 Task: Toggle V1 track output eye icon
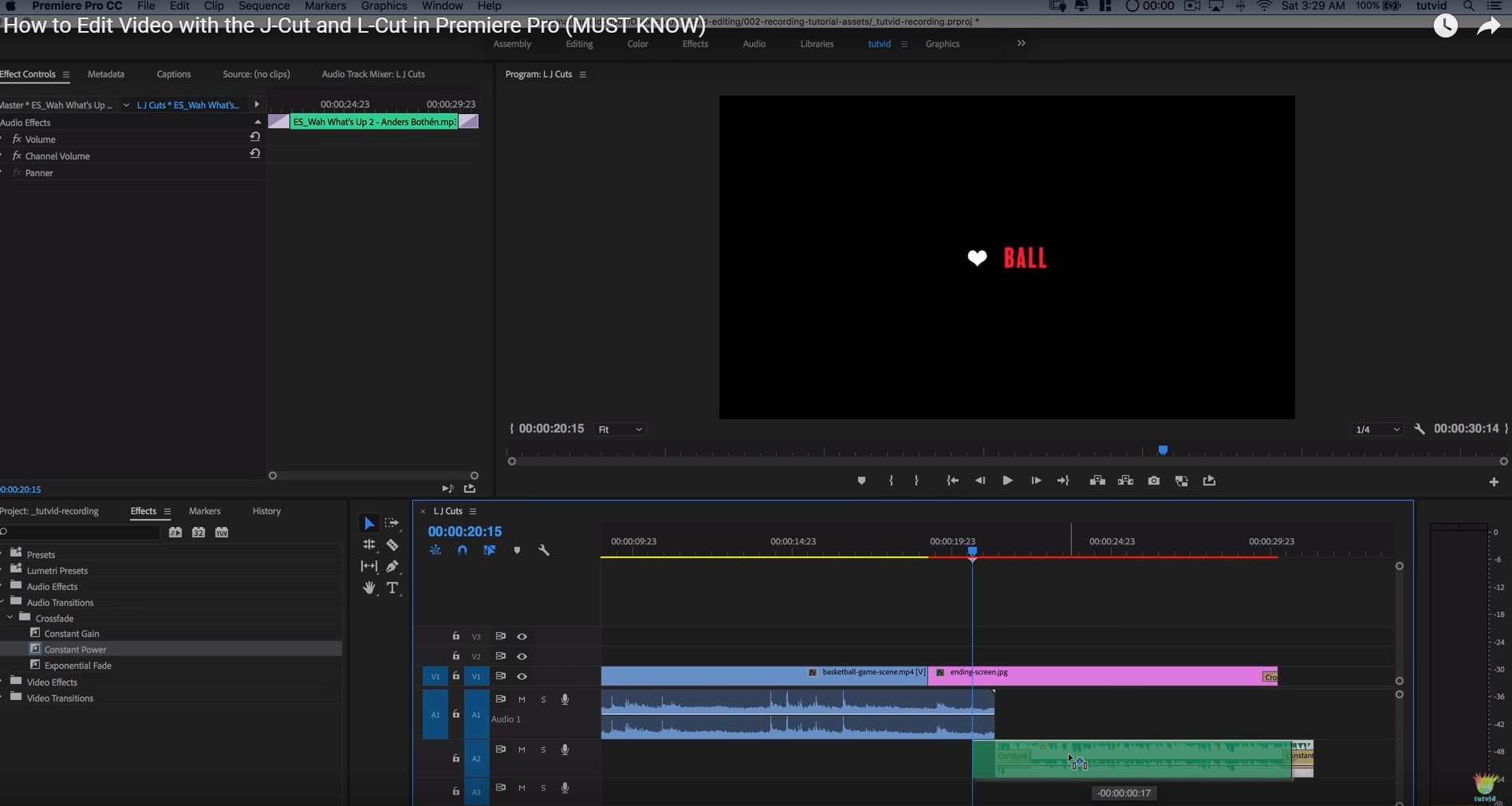(x=522, y=677)
